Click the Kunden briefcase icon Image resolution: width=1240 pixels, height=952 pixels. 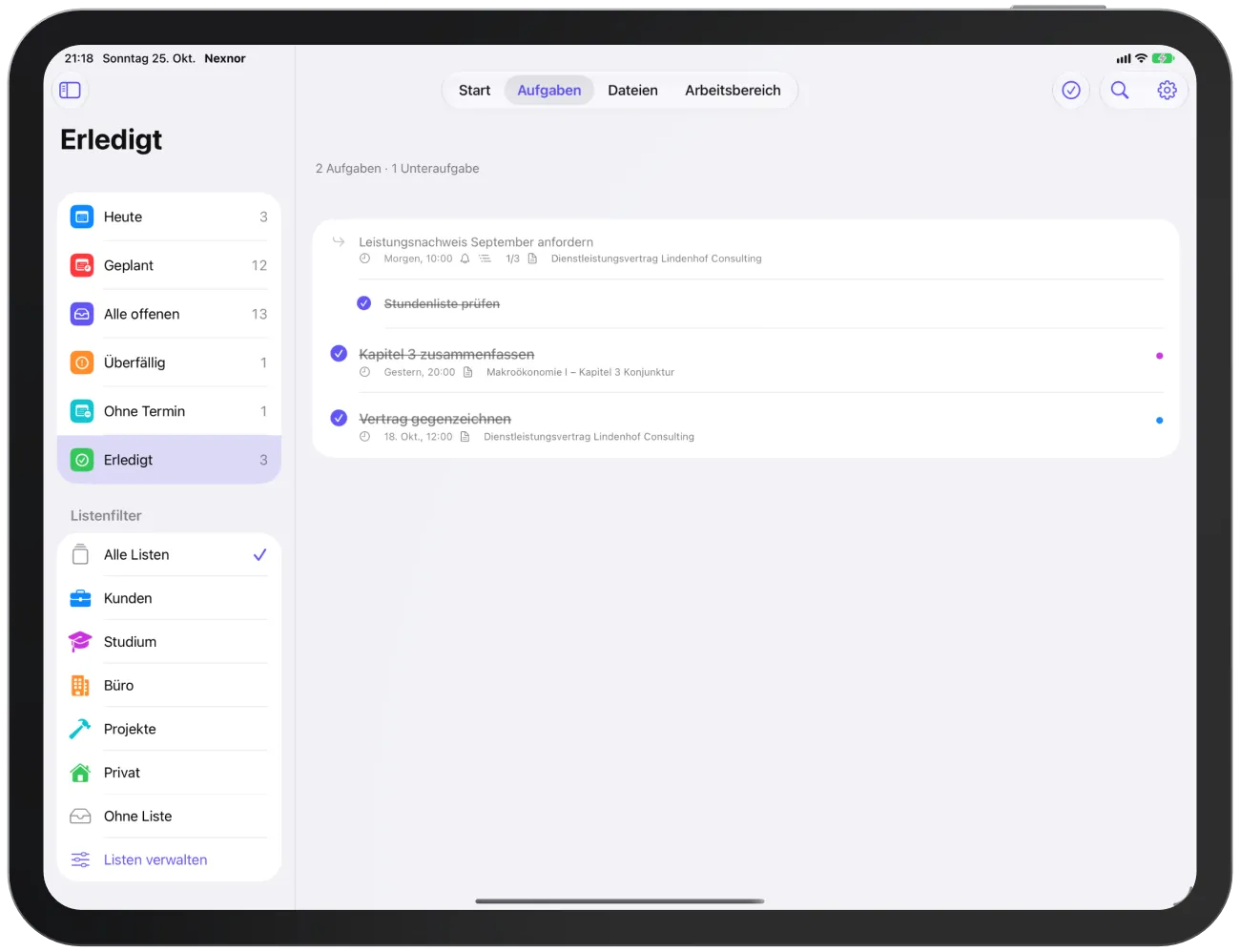pos(81,599)
